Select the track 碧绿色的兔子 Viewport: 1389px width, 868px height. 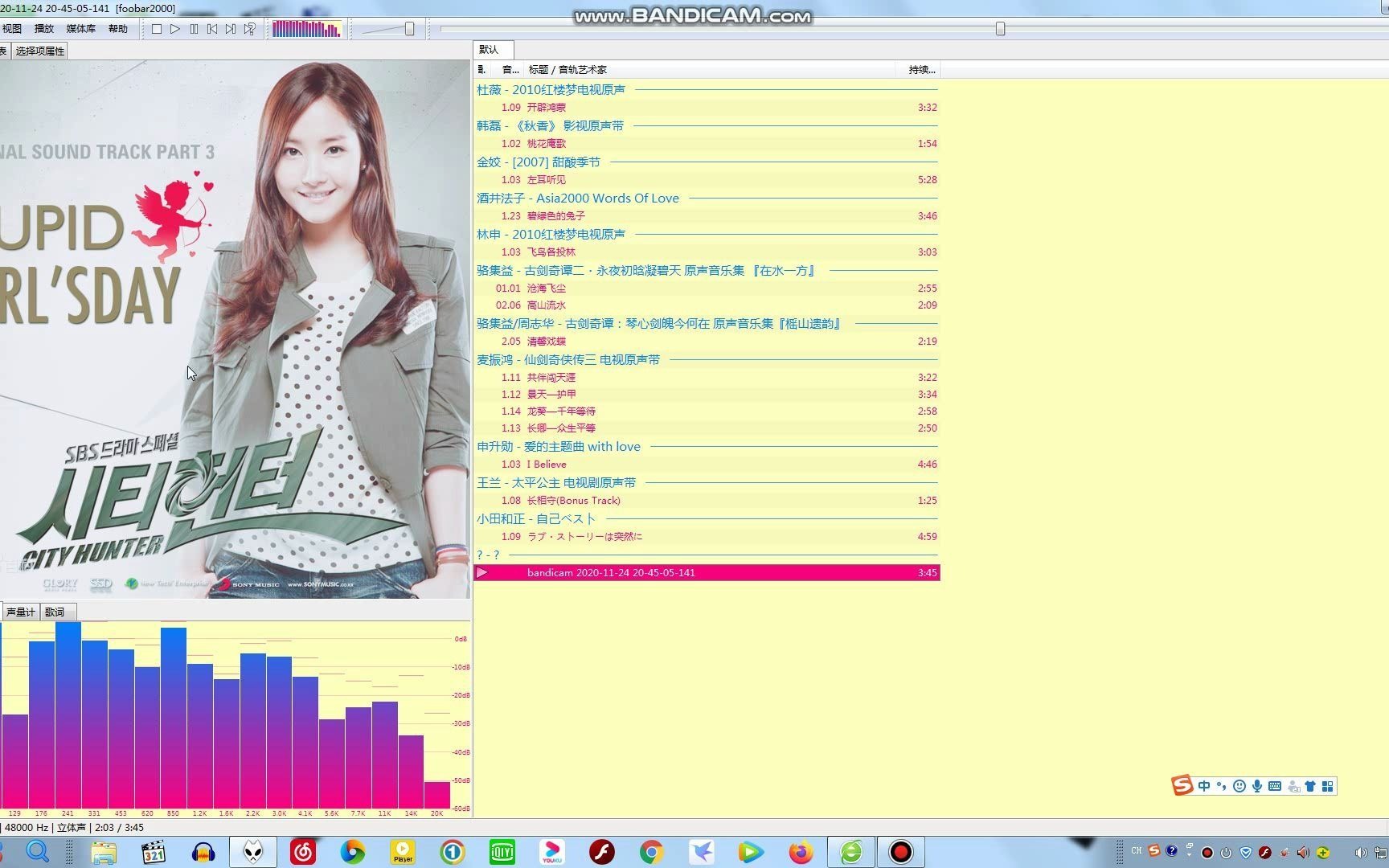tap(707, 216)
